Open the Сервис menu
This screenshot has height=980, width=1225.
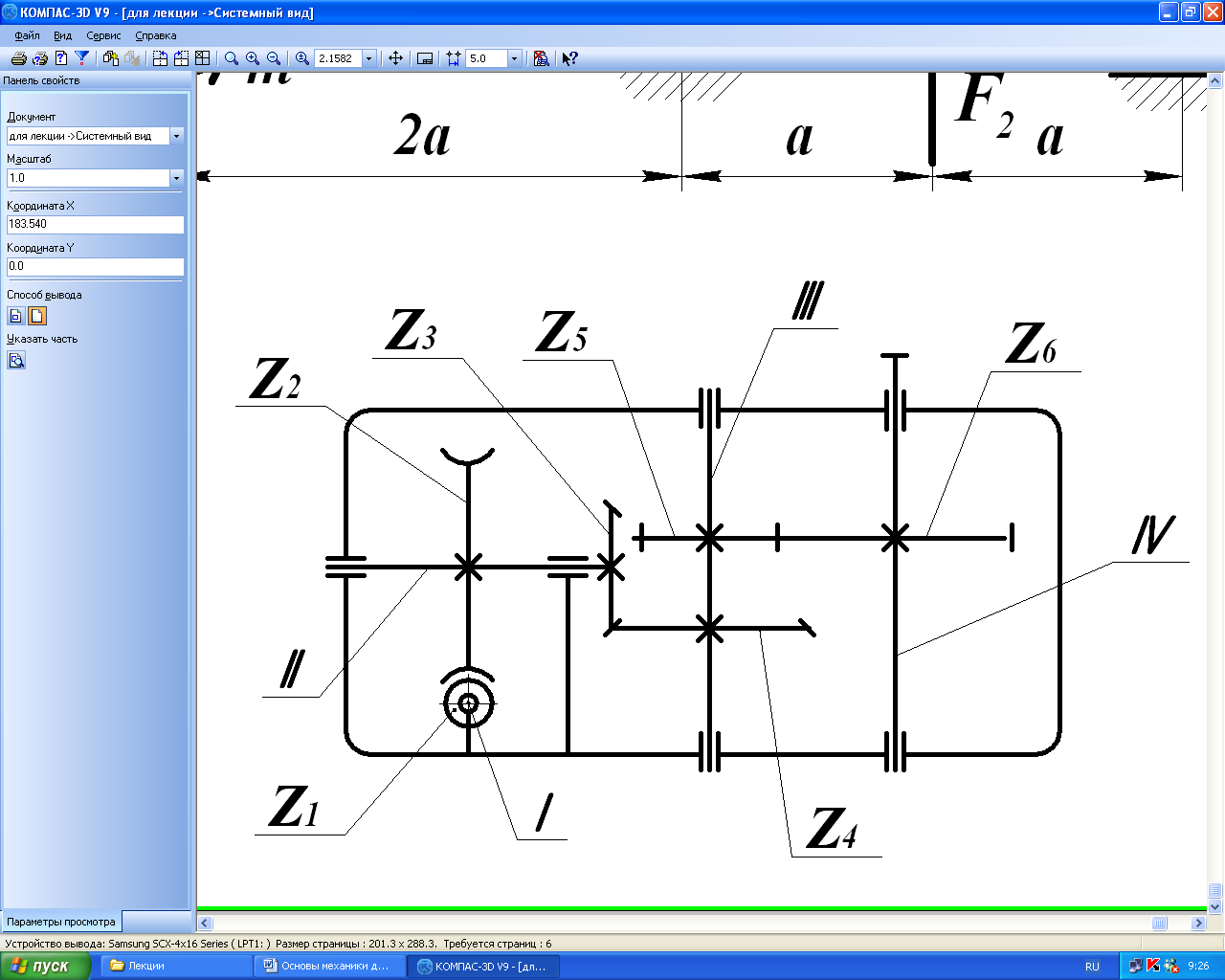point(103,35)
